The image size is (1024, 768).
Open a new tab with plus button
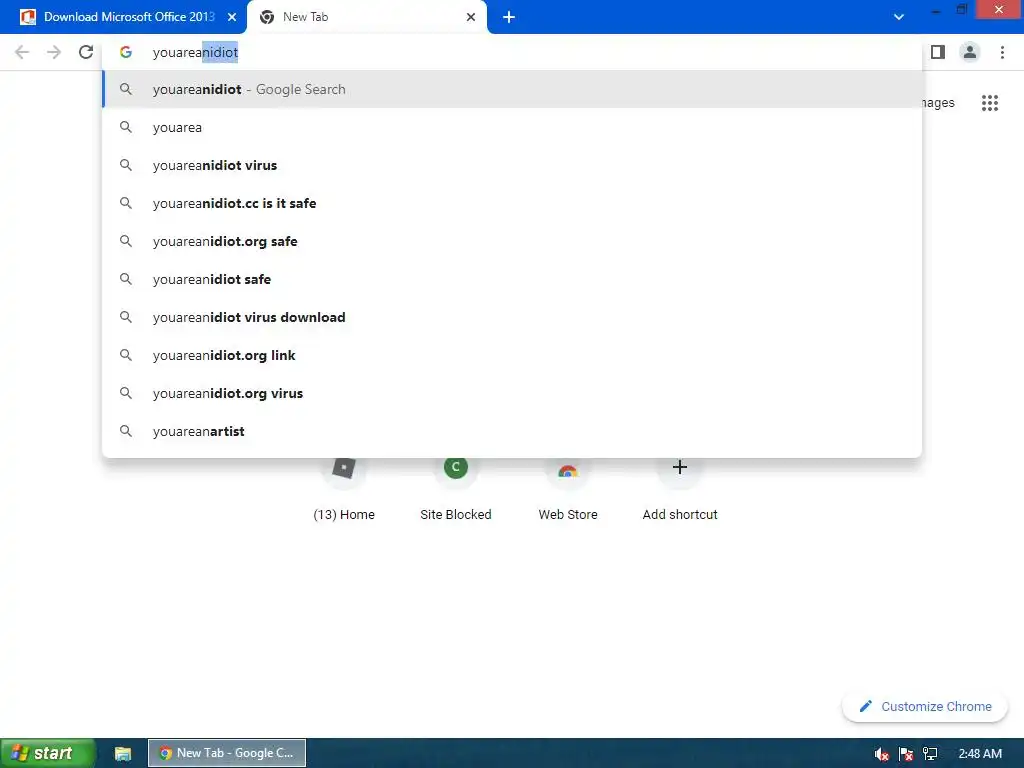point(509,17)
